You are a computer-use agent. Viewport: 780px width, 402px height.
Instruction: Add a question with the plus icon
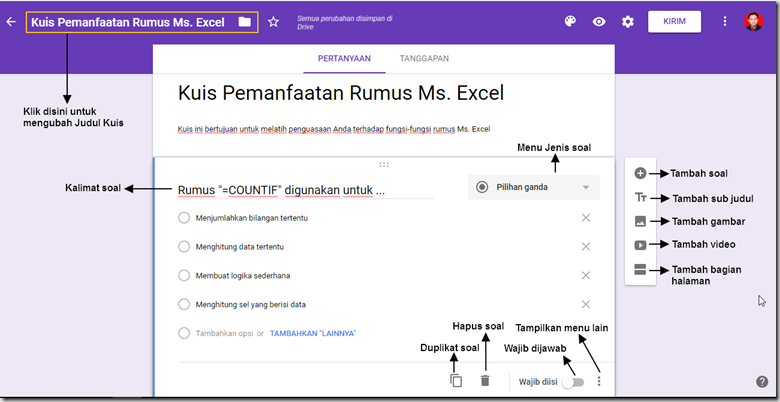click(640, 174)
